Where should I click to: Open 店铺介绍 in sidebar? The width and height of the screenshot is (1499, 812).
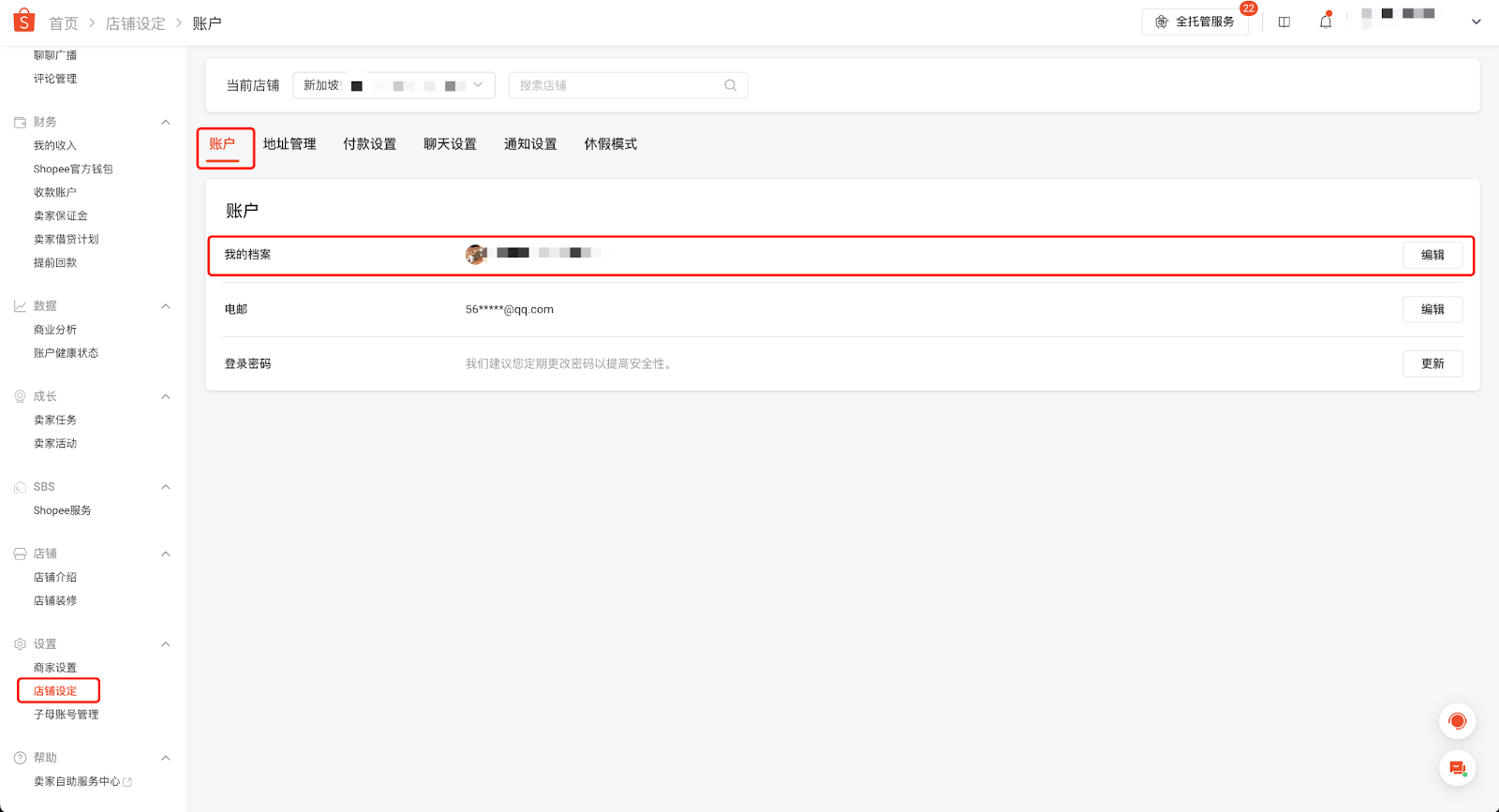(x=55, y=578)
